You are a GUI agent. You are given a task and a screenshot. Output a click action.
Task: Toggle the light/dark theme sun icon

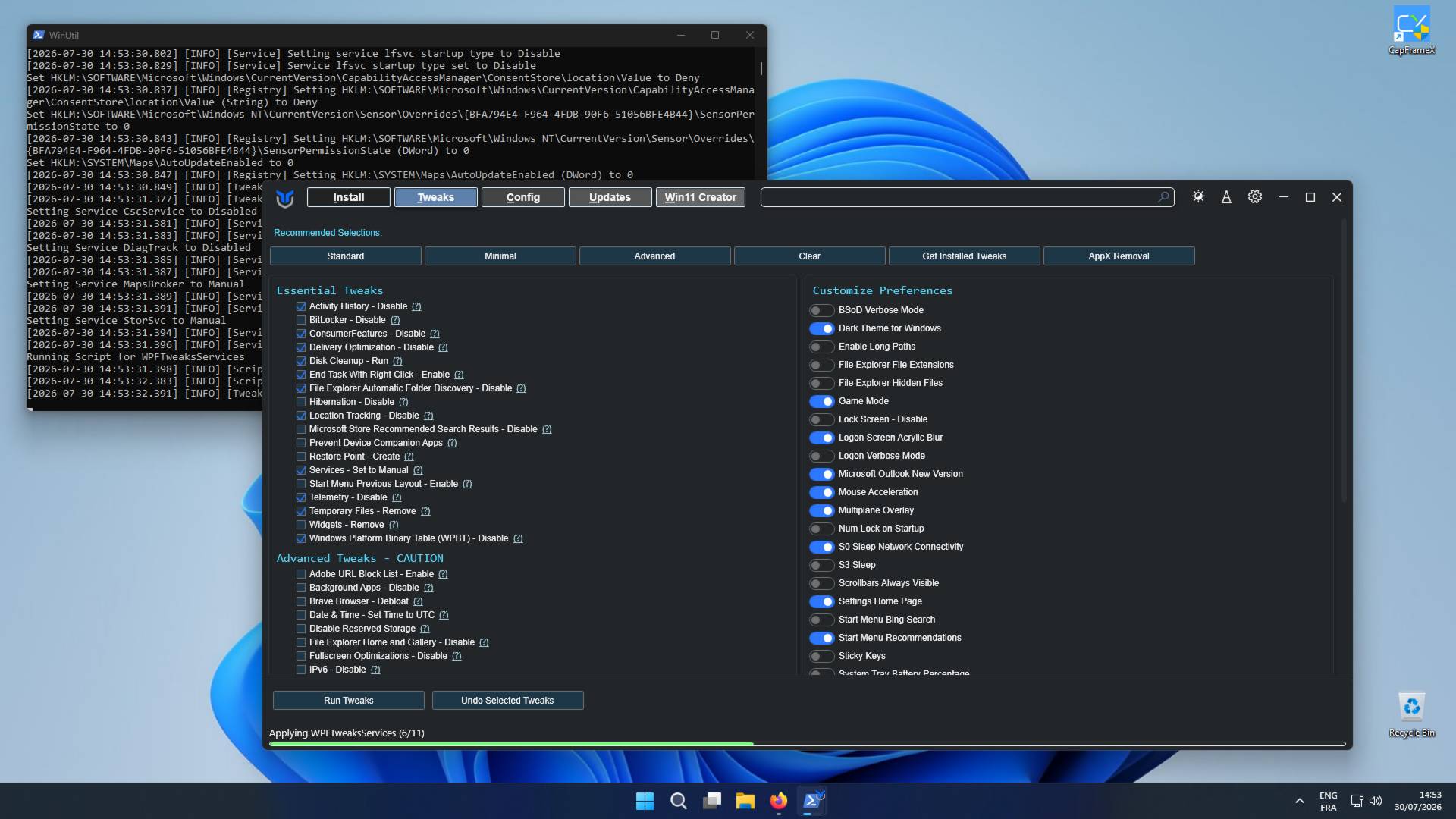pyautogui.click(x=1198, y=196)
